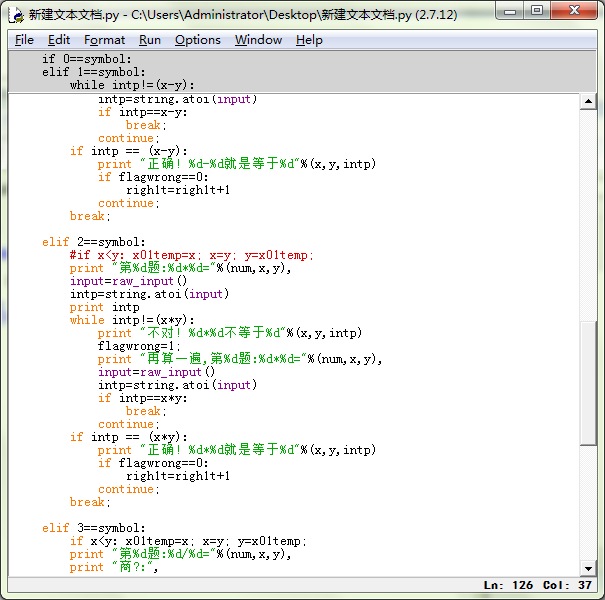Click 'if 0==symbol:' in the context header

click(x=87, y=59)
